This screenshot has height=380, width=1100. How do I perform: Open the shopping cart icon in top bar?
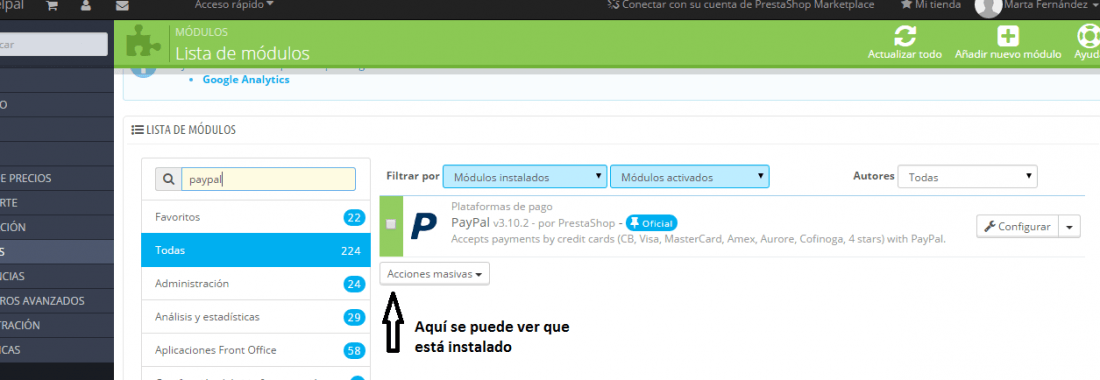(x=52, y=6)
